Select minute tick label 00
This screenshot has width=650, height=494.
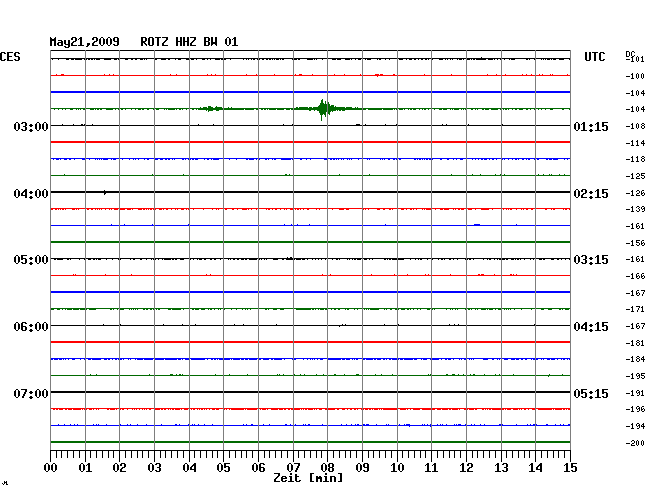pyautogui.click(x=50, y=467)
